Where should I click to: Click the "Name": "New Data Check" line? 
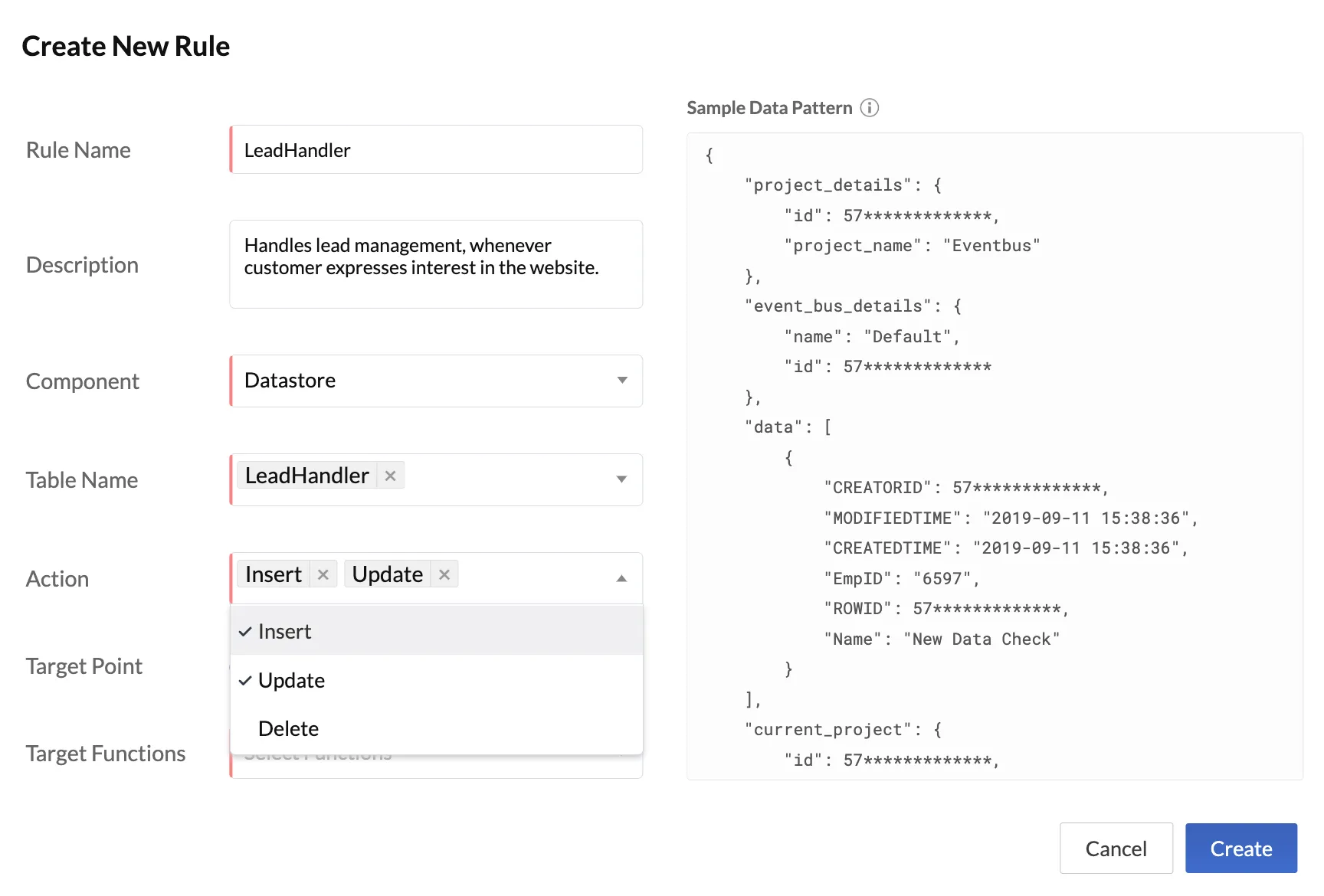pyautogui.click(x=942, y=639)
